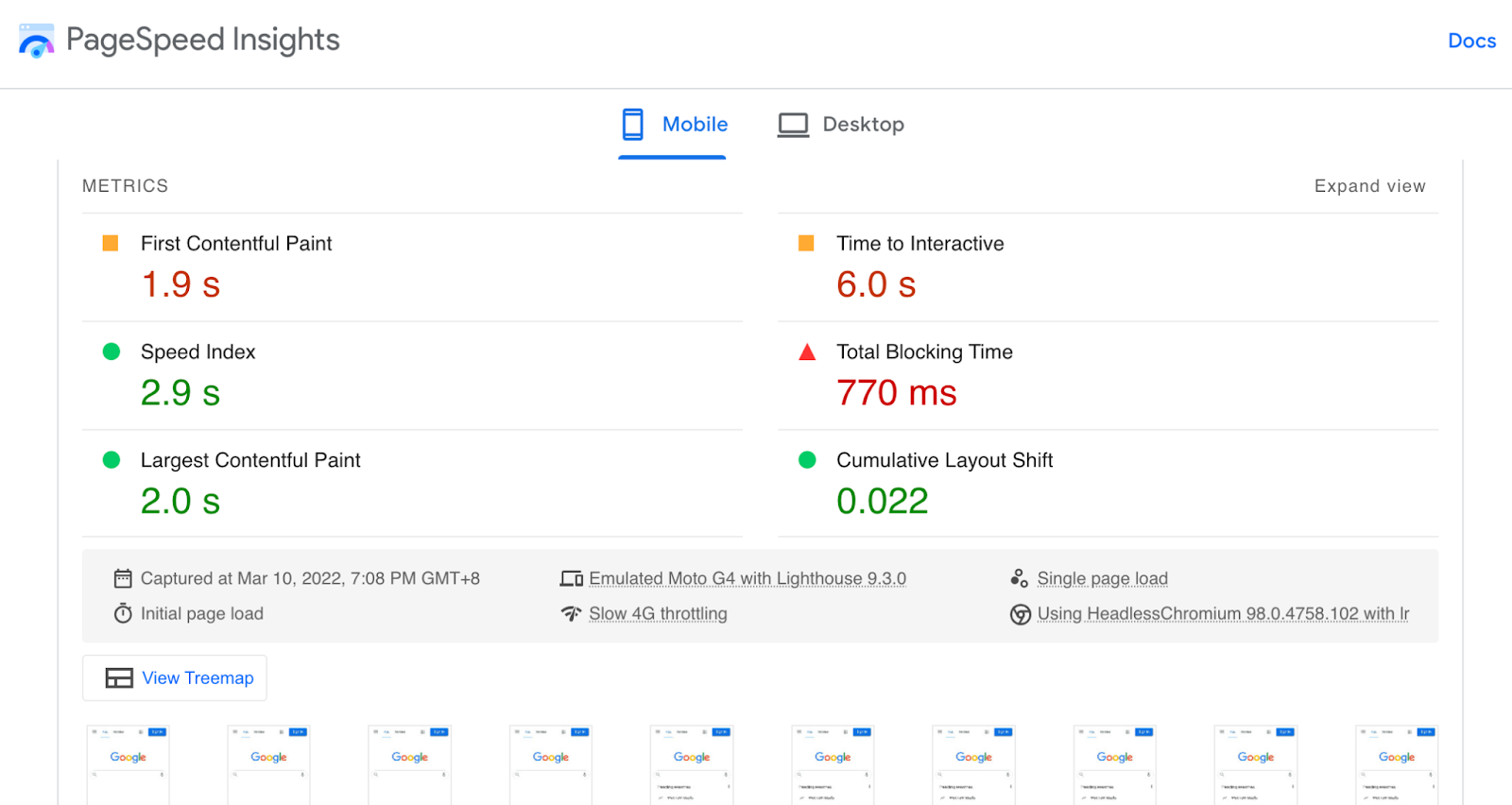Click the red triangle beside Total Blocking Time
This screenshot has width=1512, height=805.
tap(807, 351)
